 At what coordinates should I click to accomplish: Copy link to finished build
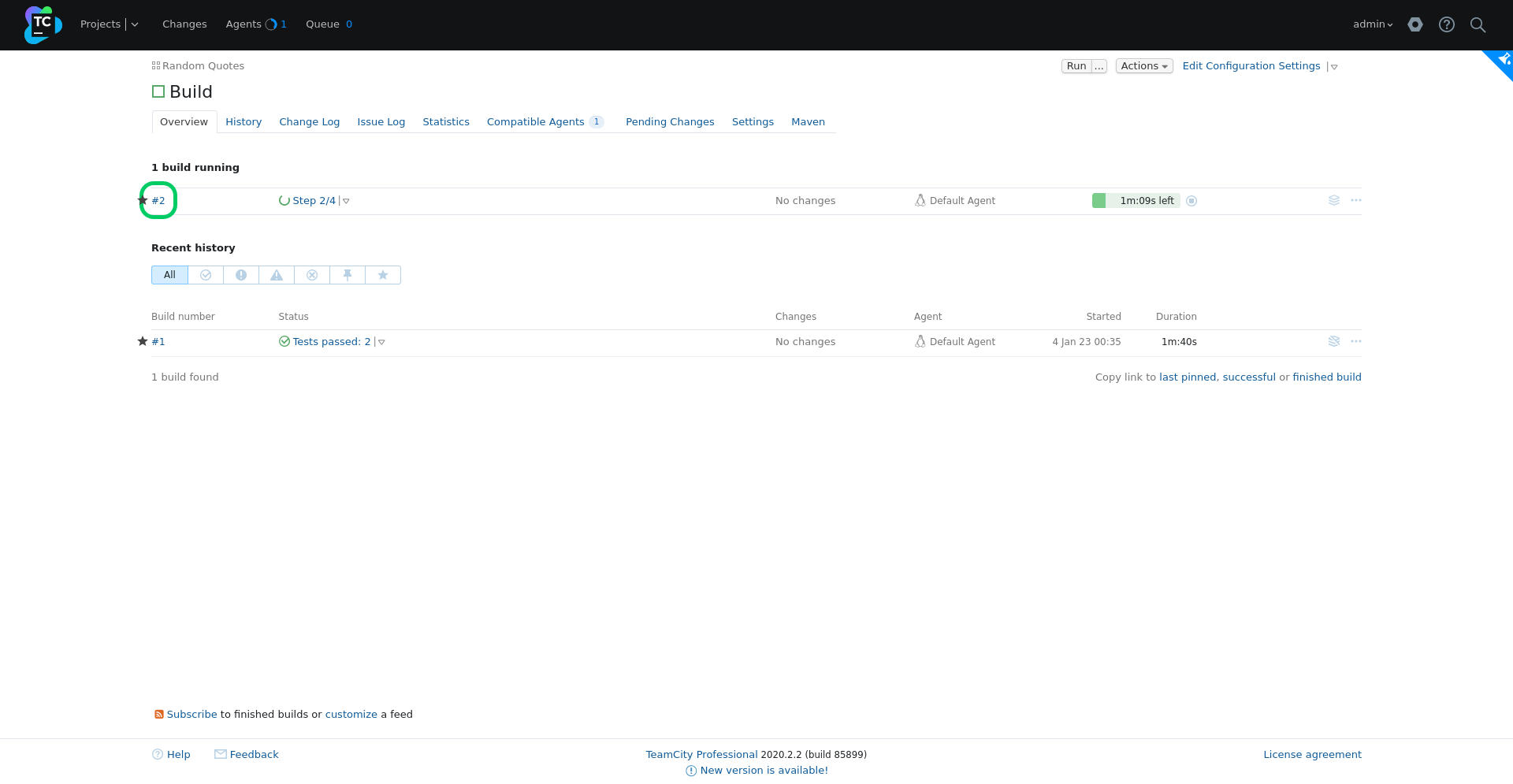click(x=1327, y=377)
